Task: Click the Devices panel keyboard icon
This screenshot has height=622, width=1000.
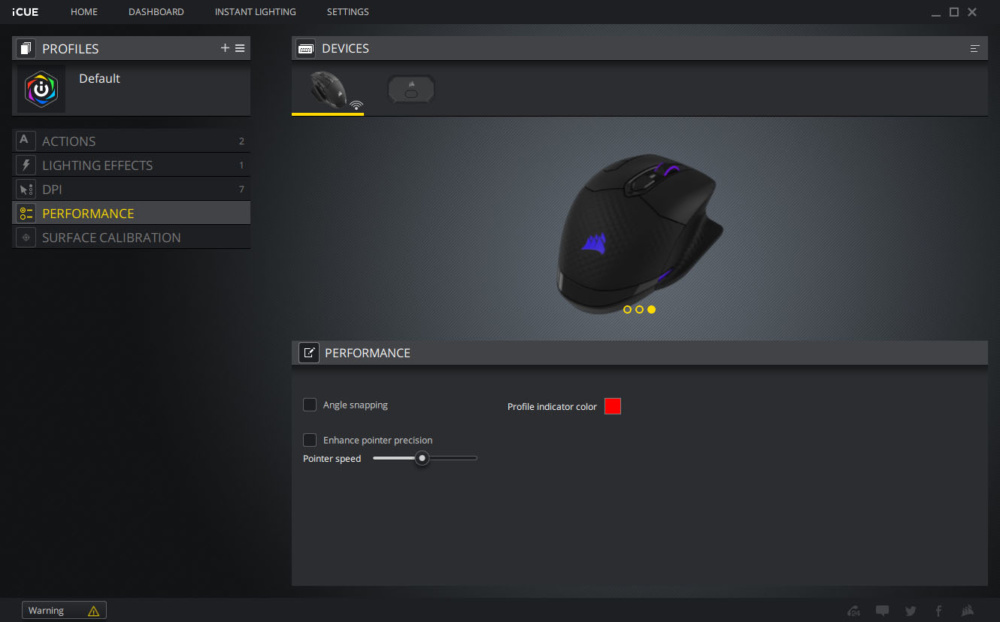Action: 305,48
